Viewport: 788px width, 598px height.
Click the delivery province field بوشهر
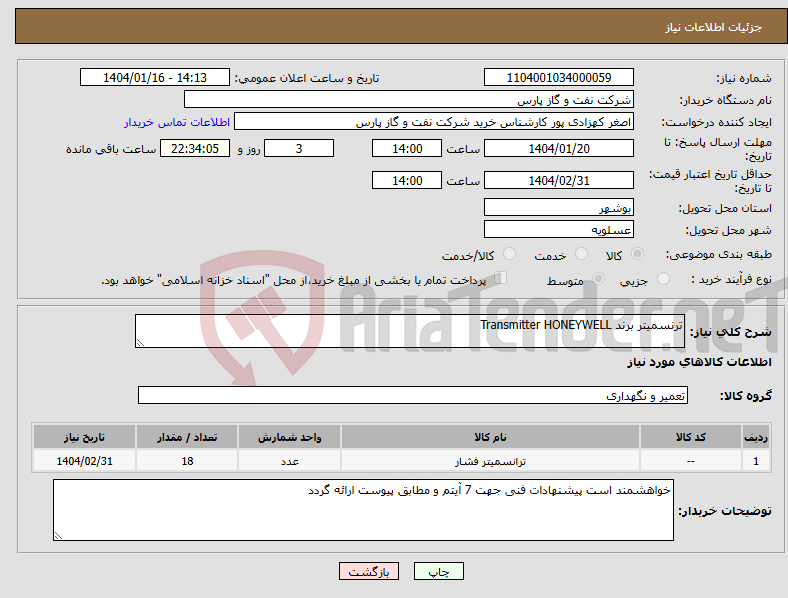(x=559, y=207)
